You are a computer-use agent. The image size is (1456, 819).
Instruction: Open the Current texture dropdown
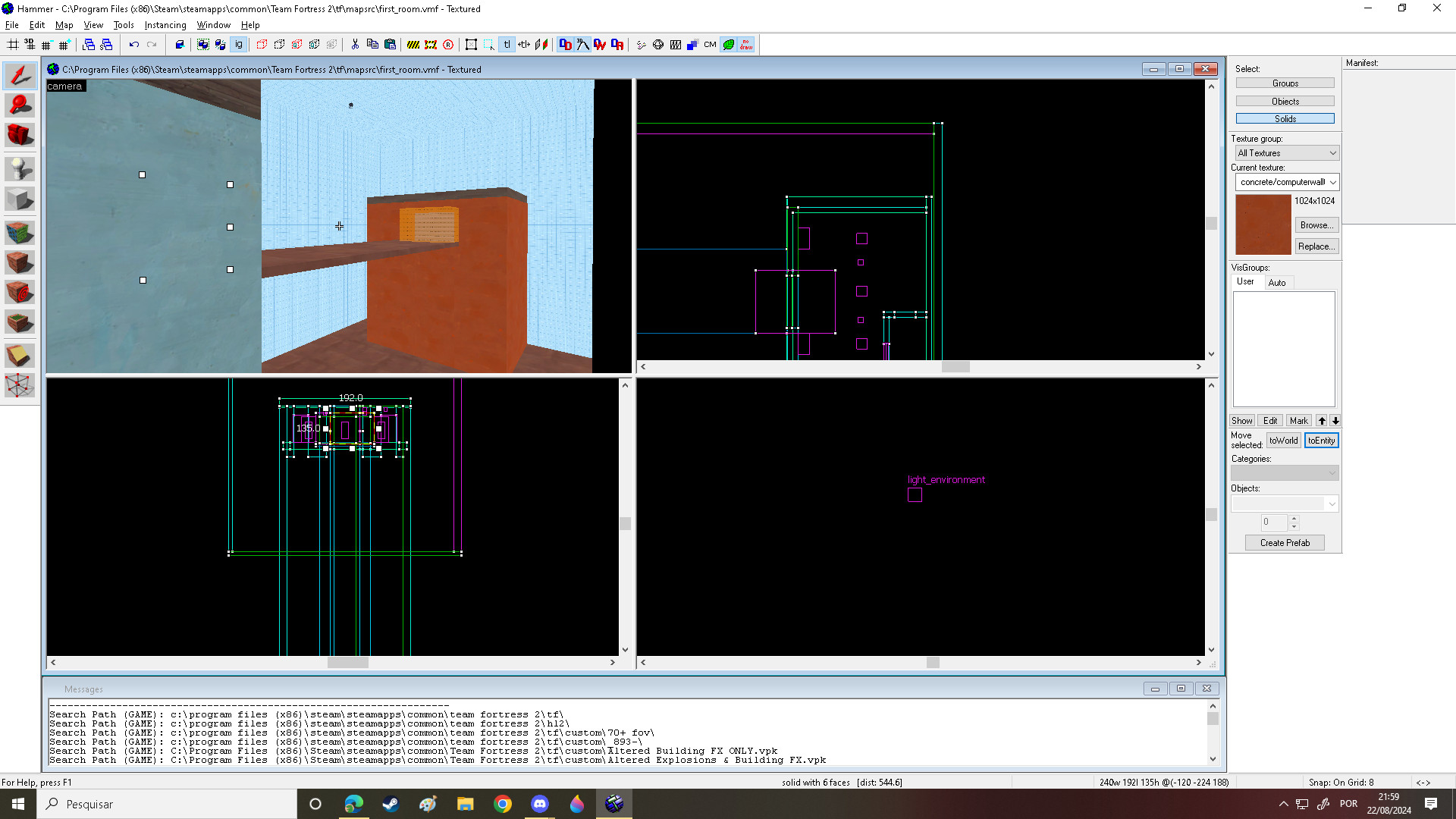coord(1332,182)
